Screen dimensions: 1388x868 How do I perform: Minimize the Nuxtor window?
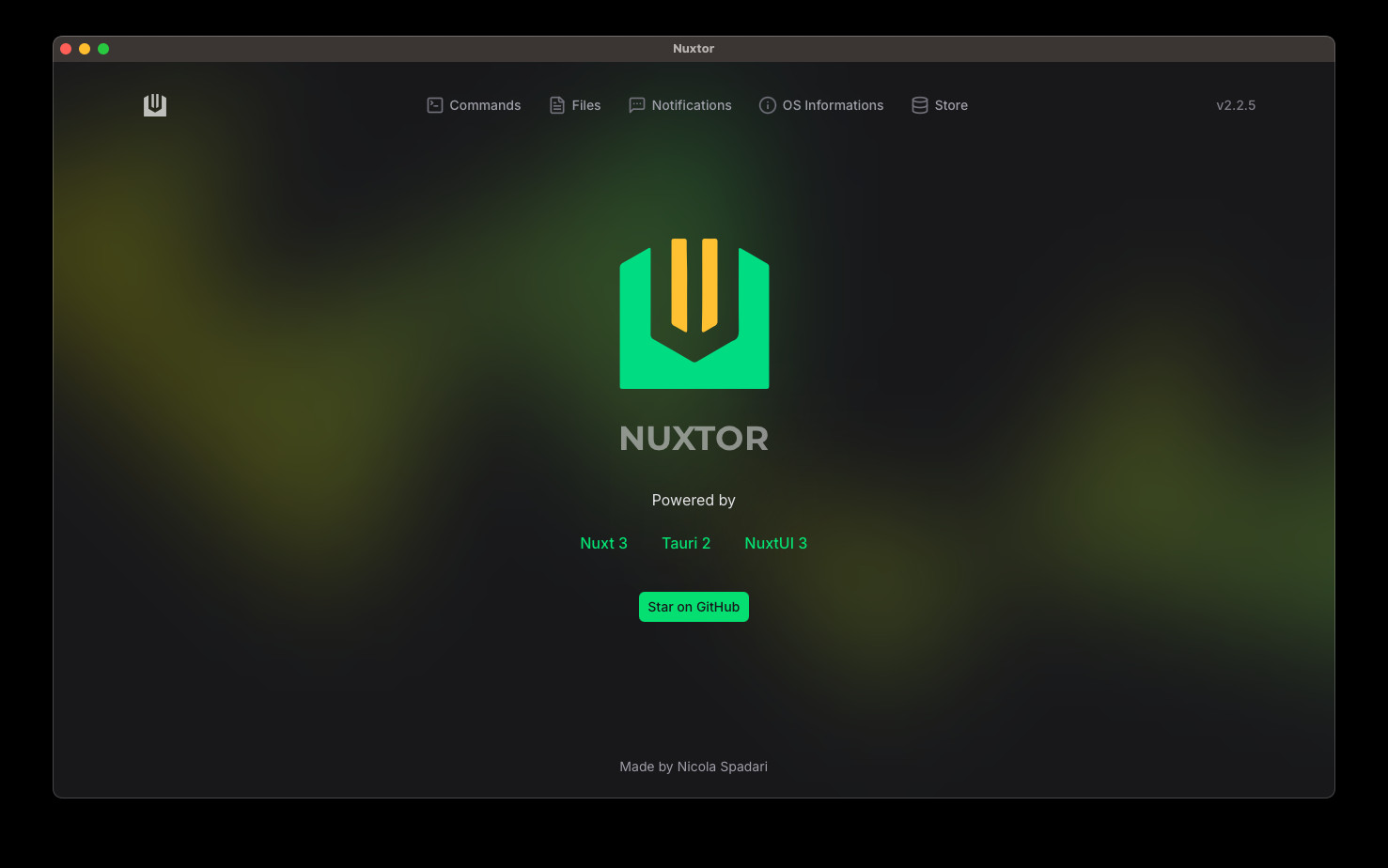point(85,49)
